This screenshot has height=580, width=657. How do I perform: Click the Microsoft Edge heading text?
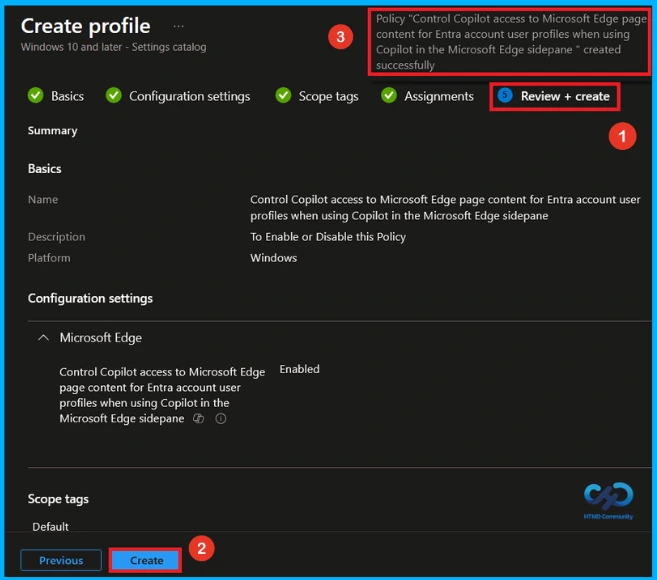pos(101,338)
